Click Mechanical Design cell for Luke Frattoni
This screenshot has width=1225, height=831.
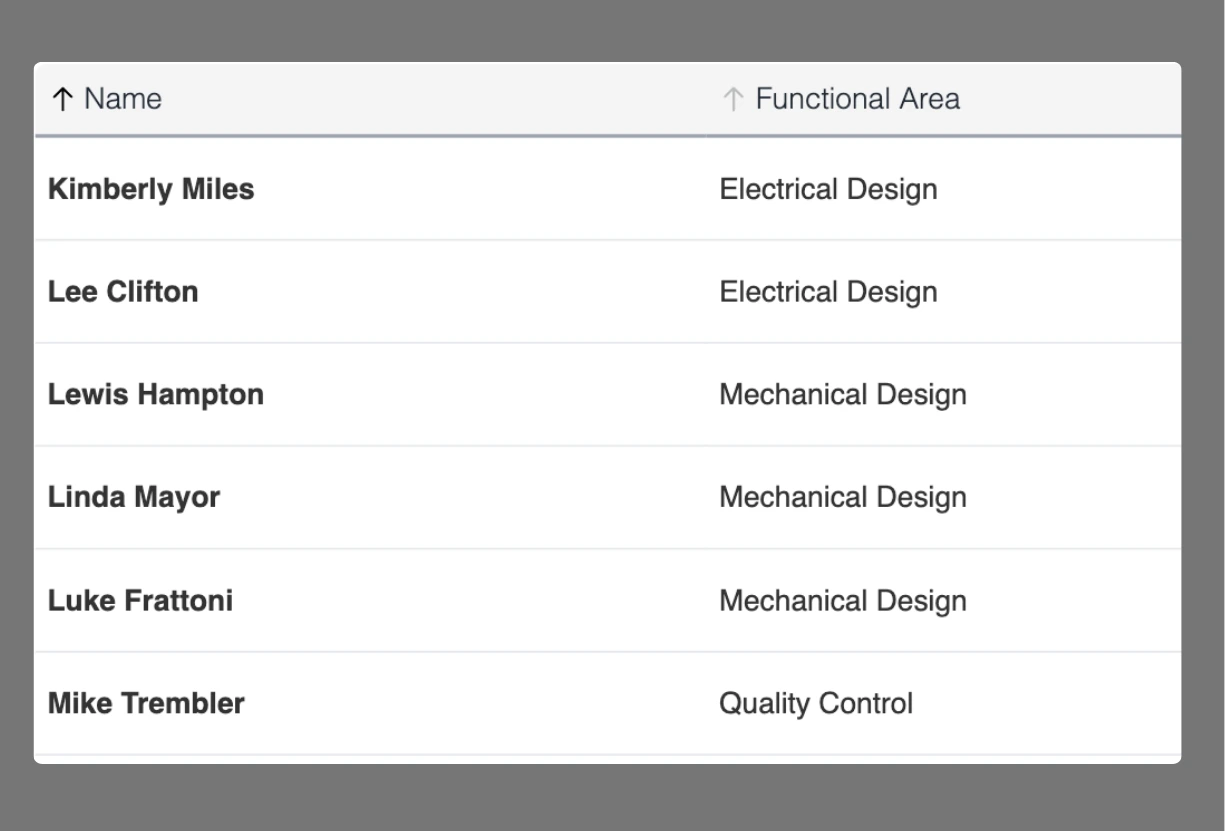(x=842, y=601)
